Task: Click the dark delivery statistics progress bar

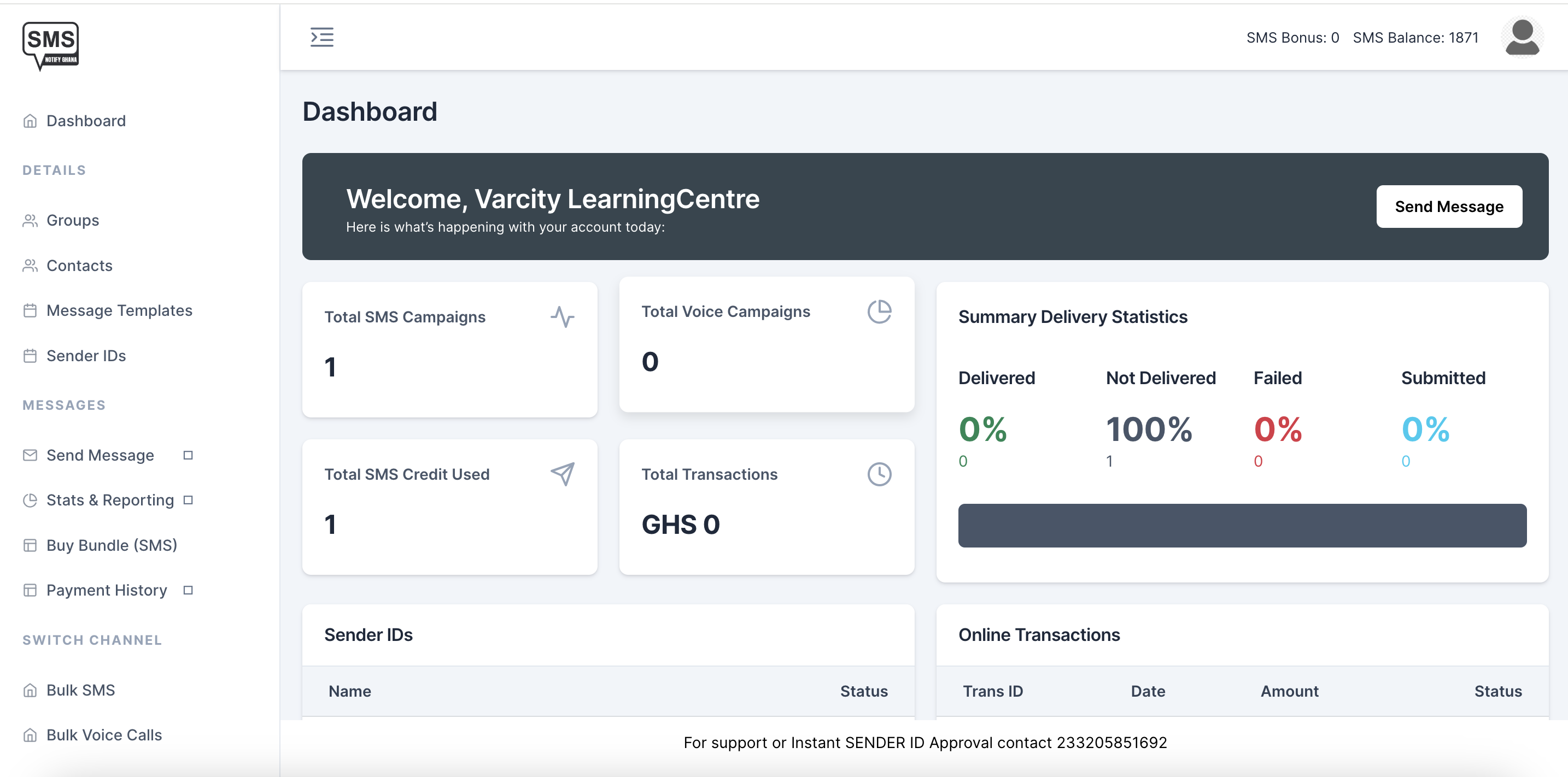Action: pos(1242,526)
